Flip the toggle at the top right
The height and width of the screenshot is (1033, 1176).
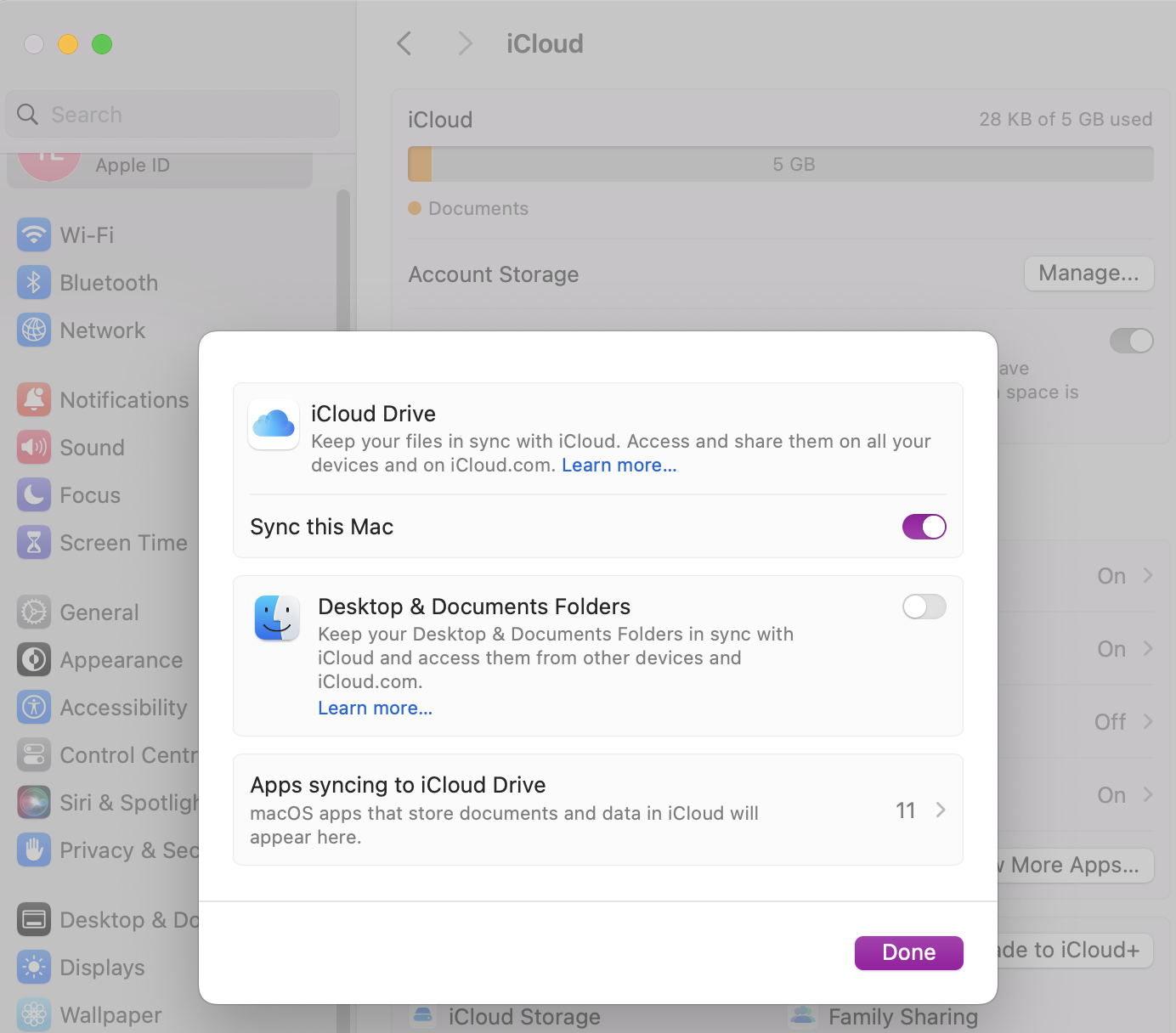(x=1131, y=341)
